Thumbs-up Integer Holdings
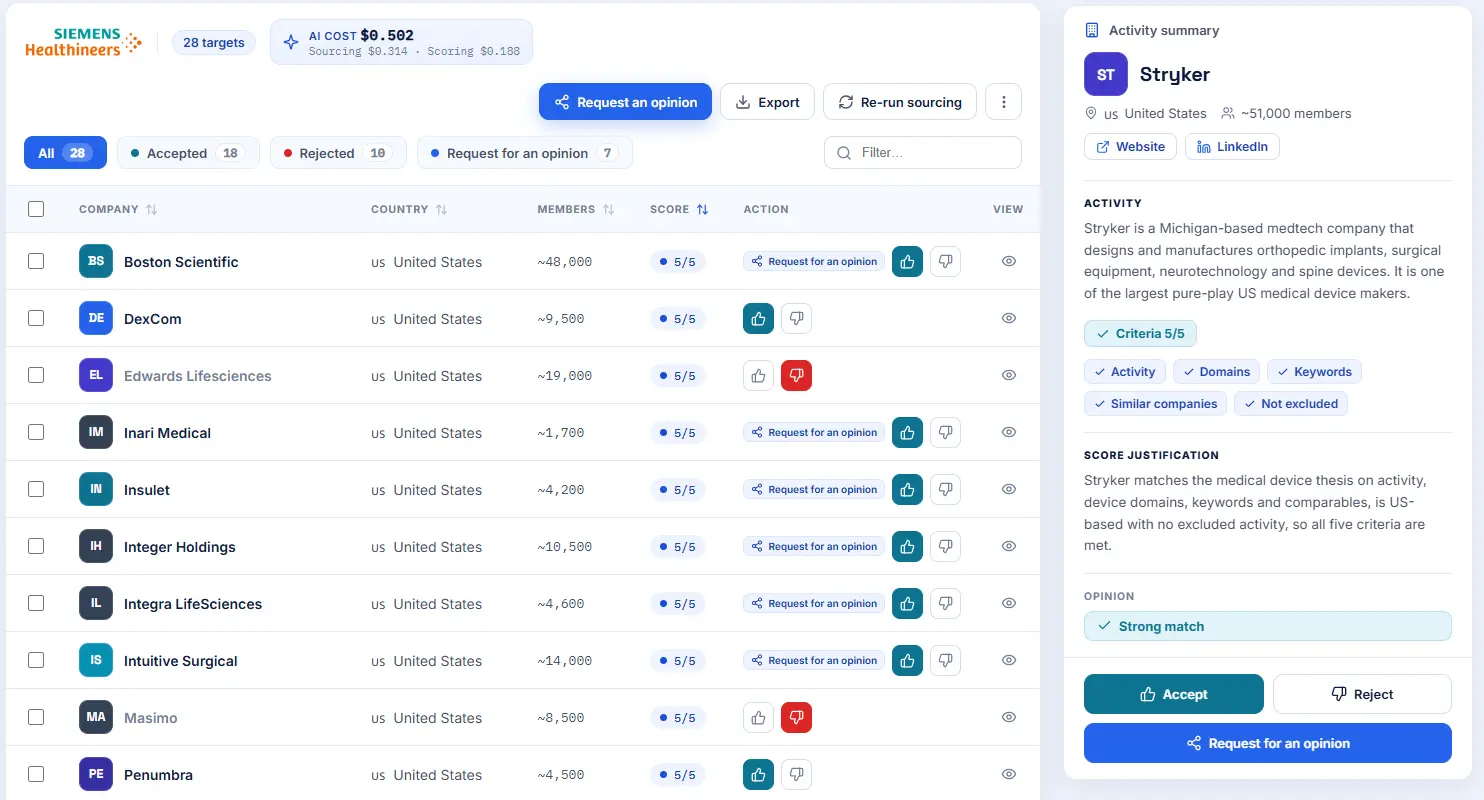Image resolution: width=1484 pixels, height=800 pixels. point(907,547)
